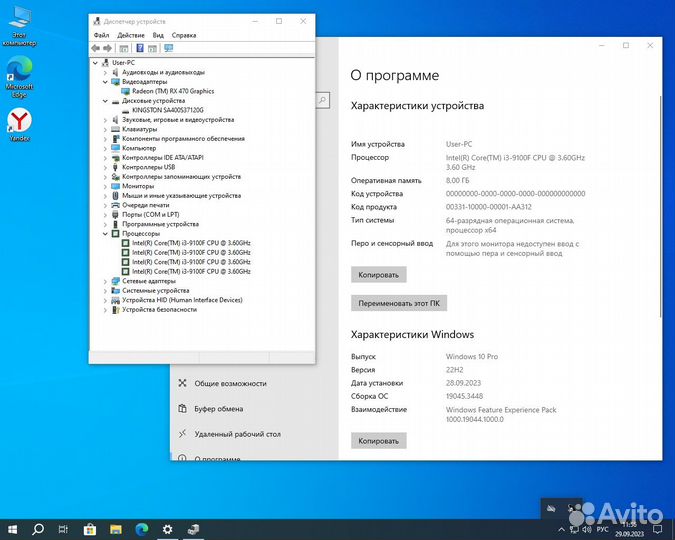Open the Действие menu
The image size is (675, 540).
(131, 35)
